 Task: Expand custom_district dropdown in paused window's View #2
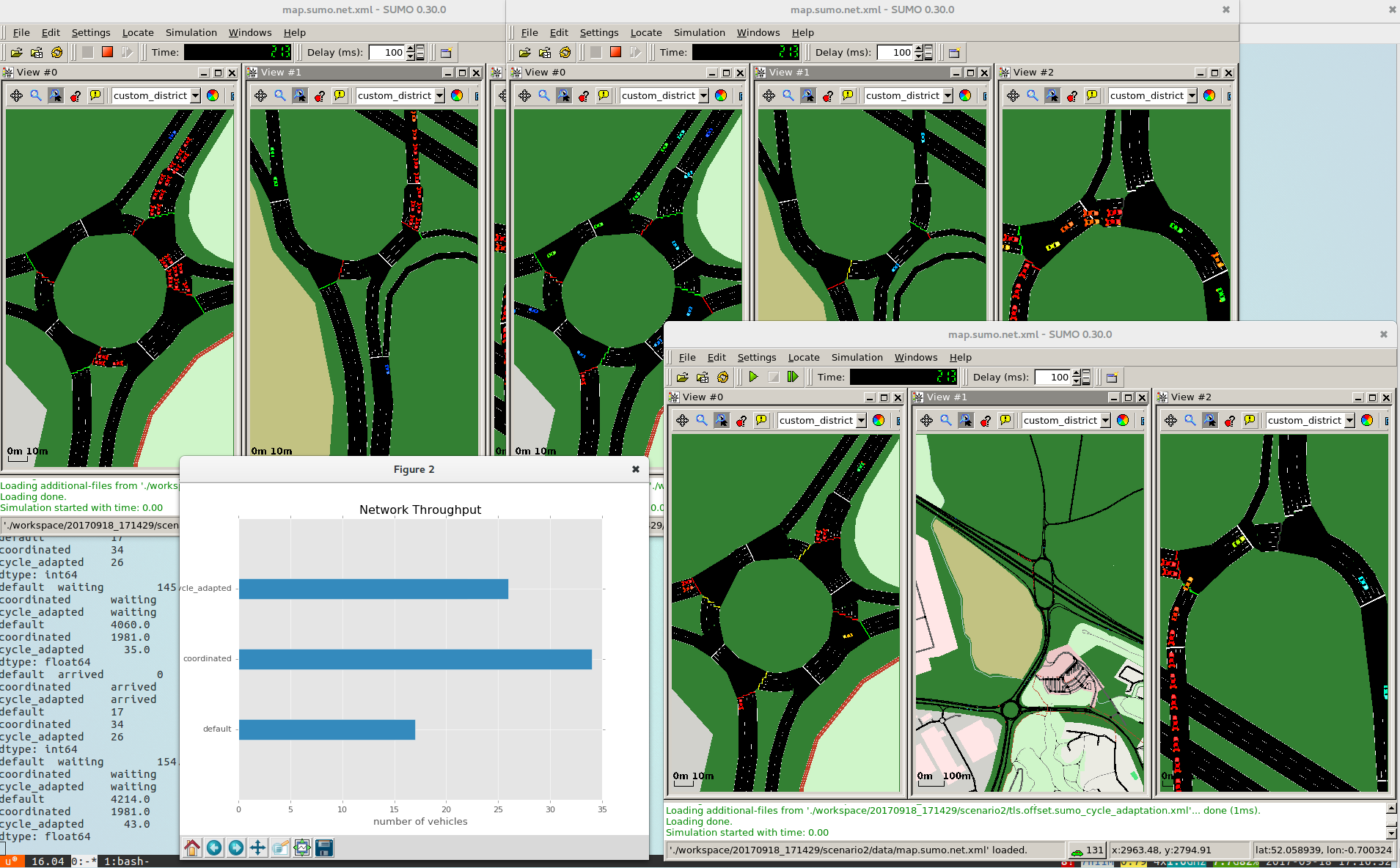pyautogui.click(x=1349, y=420)
